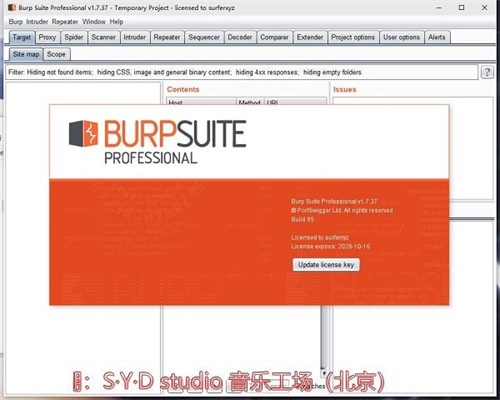Open the Burp menu
The image size is (500, 400).
click(x=15, y=22)
